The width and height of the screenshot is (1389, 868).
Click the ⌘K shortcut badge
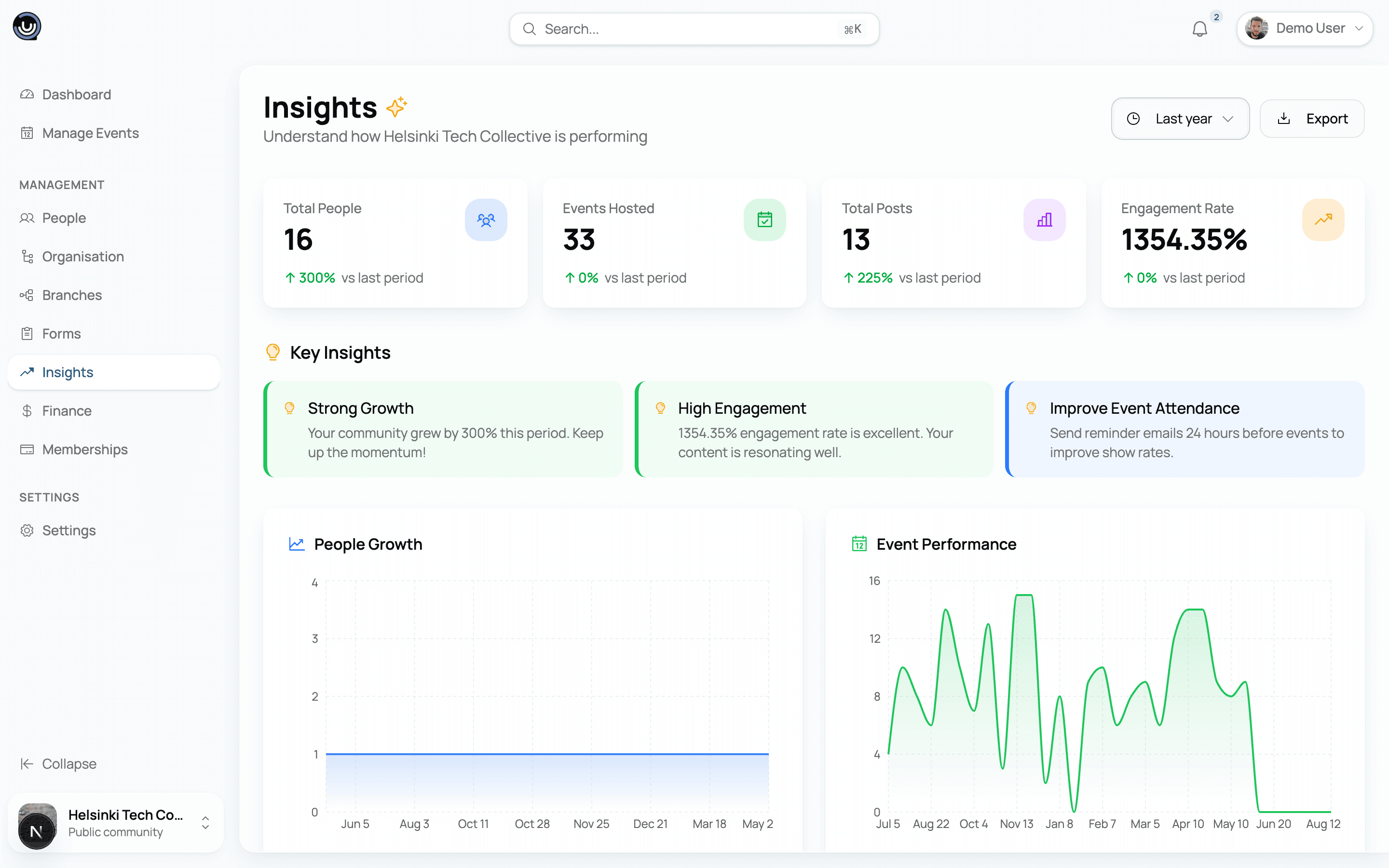(852, 29)
